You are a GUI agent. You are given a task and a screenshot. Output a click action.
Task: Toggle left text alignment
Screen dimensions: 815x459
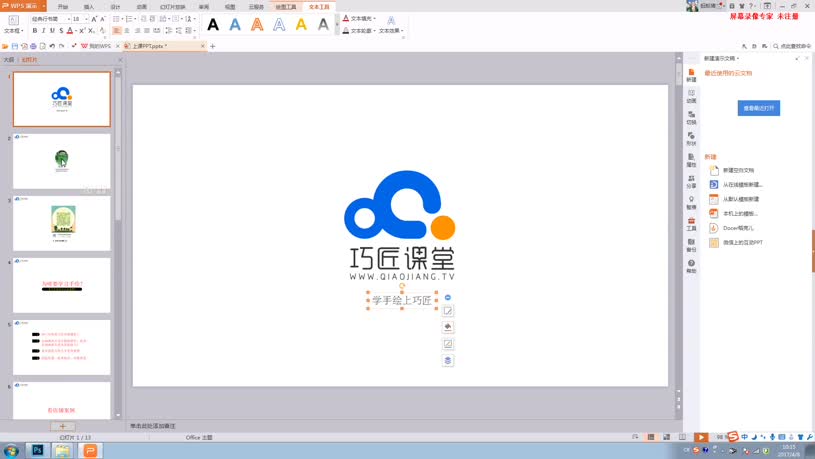(x=116, y=31)
